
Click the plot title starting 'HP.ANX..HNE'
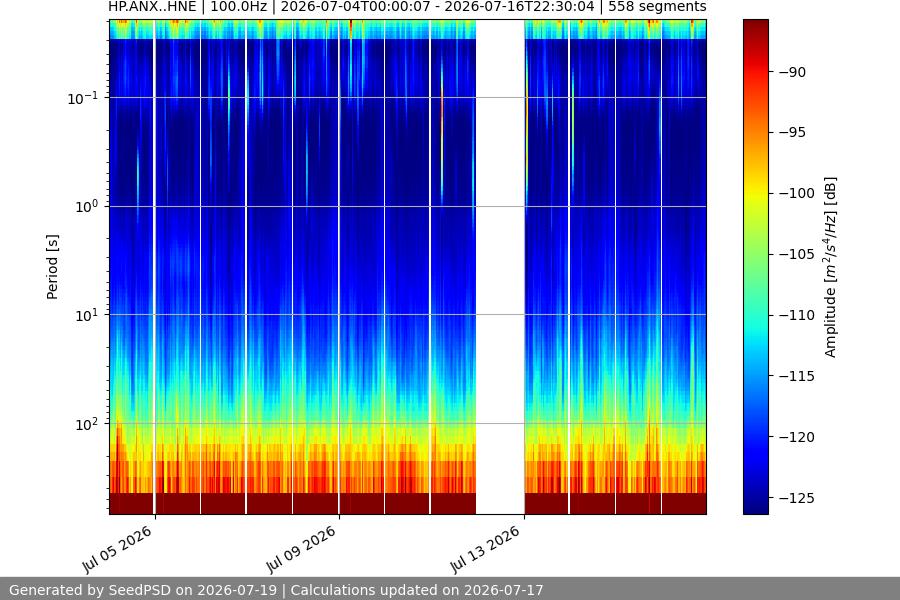tap(407, 7)
